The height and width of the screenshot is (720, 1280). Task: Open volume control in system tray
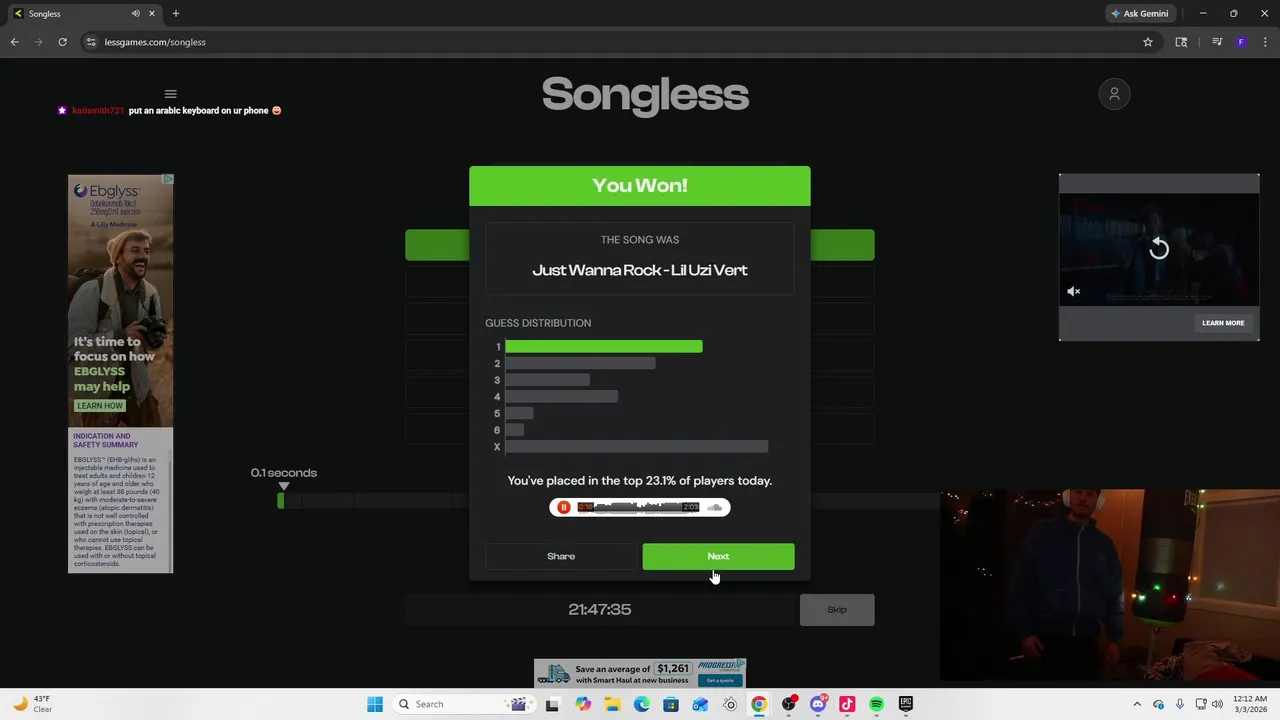(x=1217, y=704)
